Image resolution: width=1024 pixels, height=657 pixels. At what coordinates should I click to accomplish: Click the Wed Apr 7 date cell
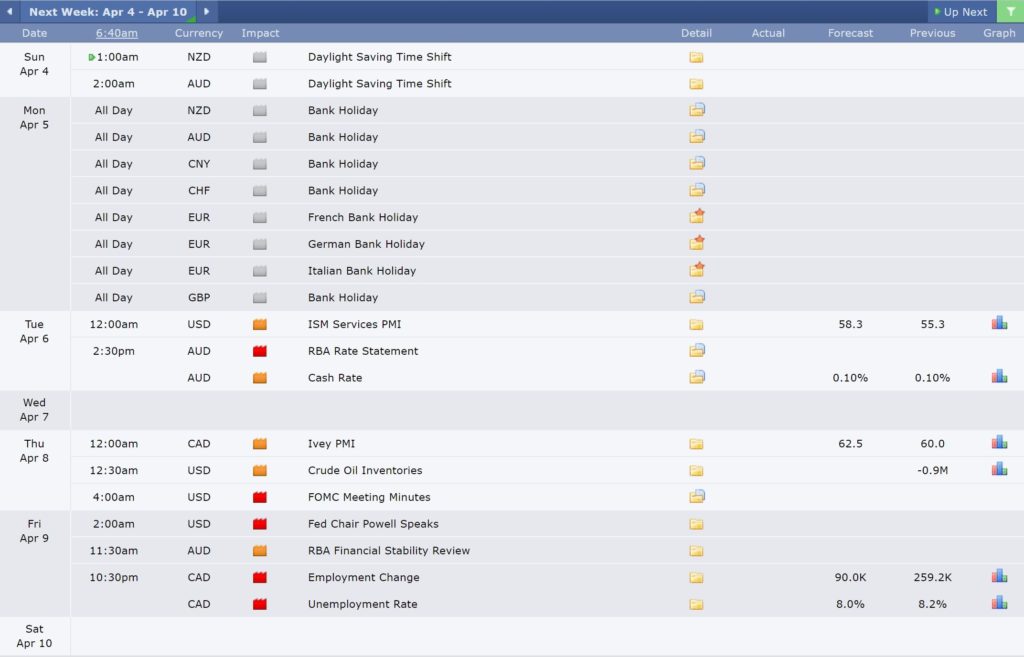(34, 409)
